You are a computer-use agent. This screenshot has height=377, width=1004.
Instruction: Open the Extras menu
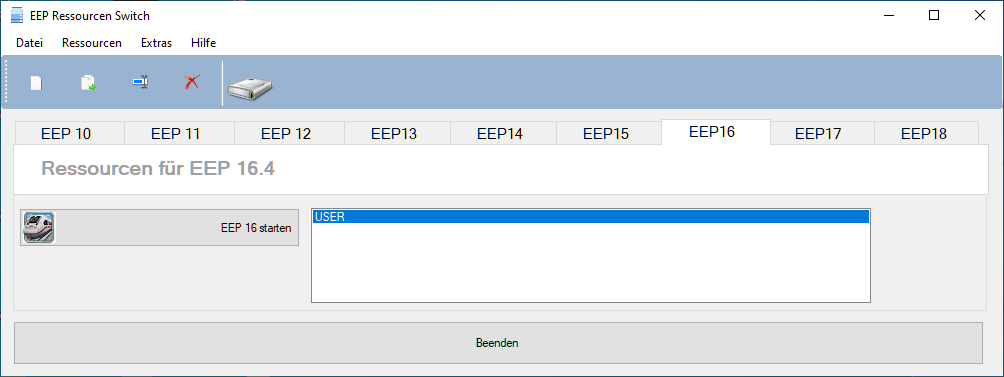(x=156, y=43)
